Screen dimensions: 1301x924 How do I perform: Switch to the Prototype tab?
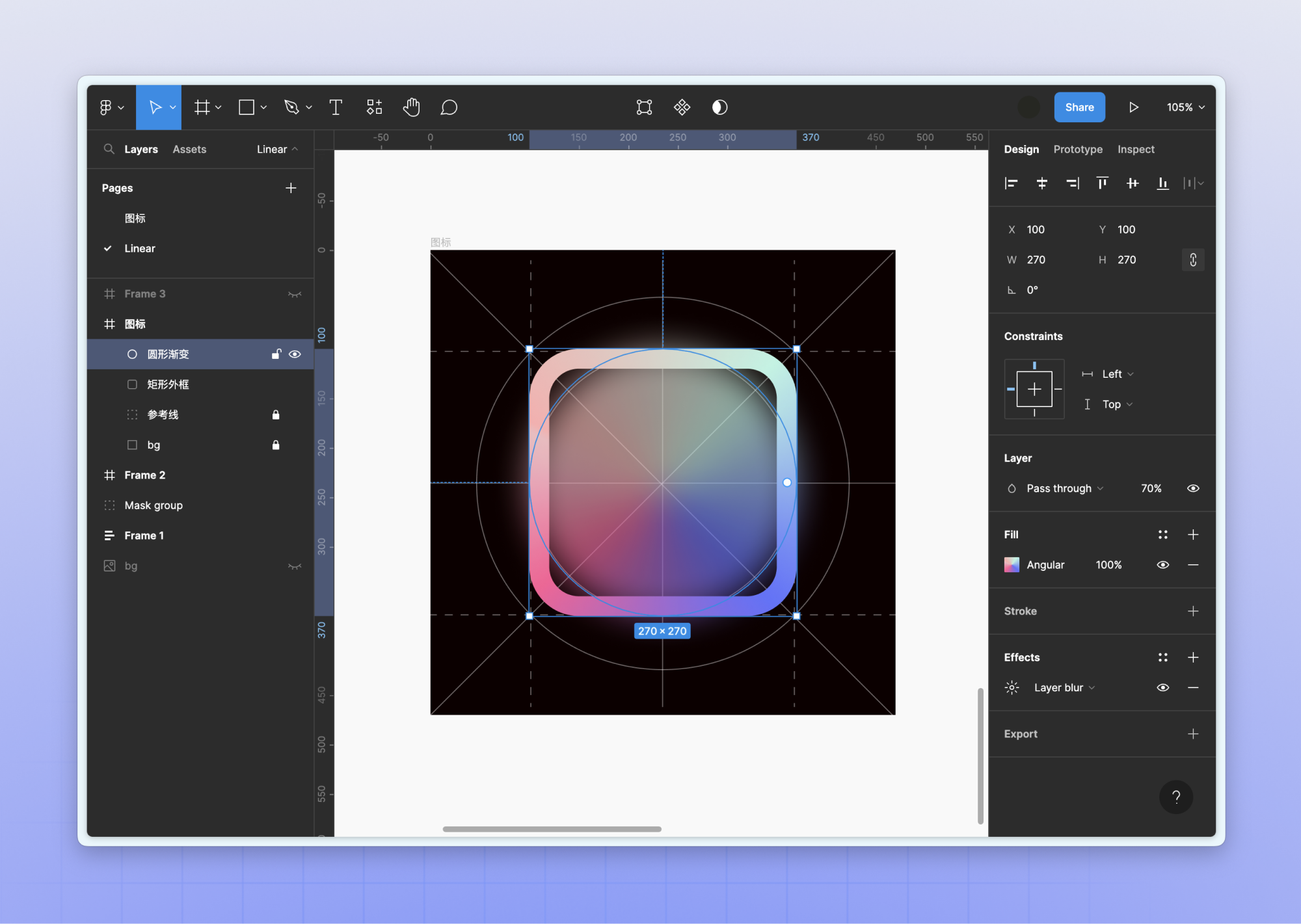pyautogui.click(x=1077, y=150)
